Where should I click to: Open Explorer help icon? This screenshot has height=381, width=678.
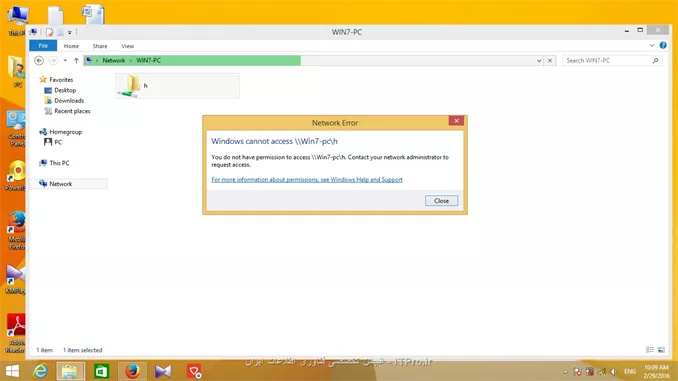(x=663, y=45)
